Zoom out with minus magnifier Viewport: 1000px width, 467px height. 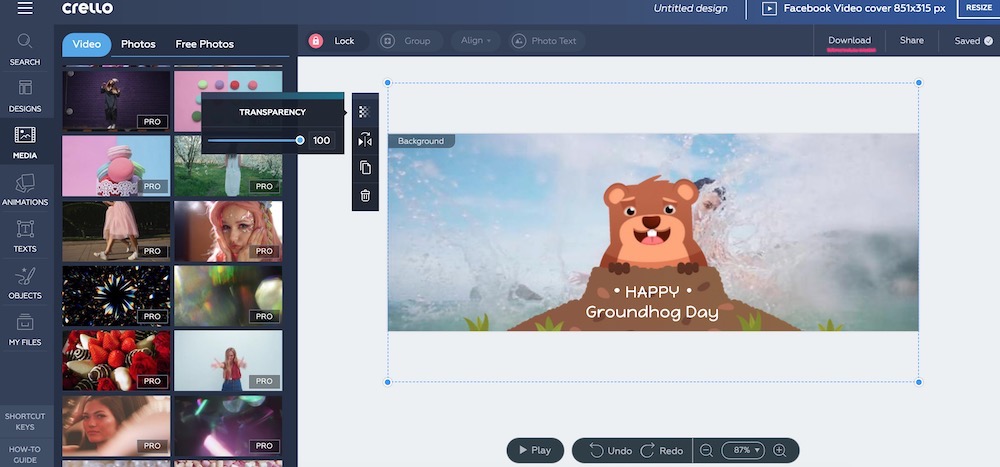[706, 450]
